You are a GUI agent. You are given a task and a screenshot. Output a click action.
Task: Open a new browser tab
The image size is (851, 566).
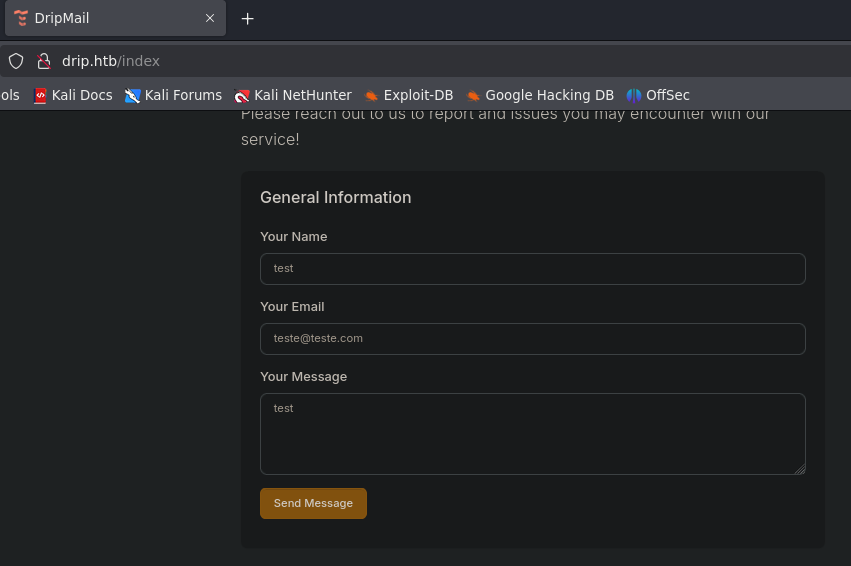[x=248, y=18]
